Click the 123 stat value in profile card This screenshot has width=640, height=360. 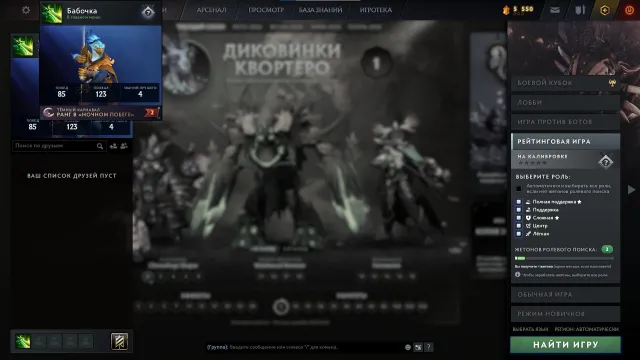(x=101, y=94)
